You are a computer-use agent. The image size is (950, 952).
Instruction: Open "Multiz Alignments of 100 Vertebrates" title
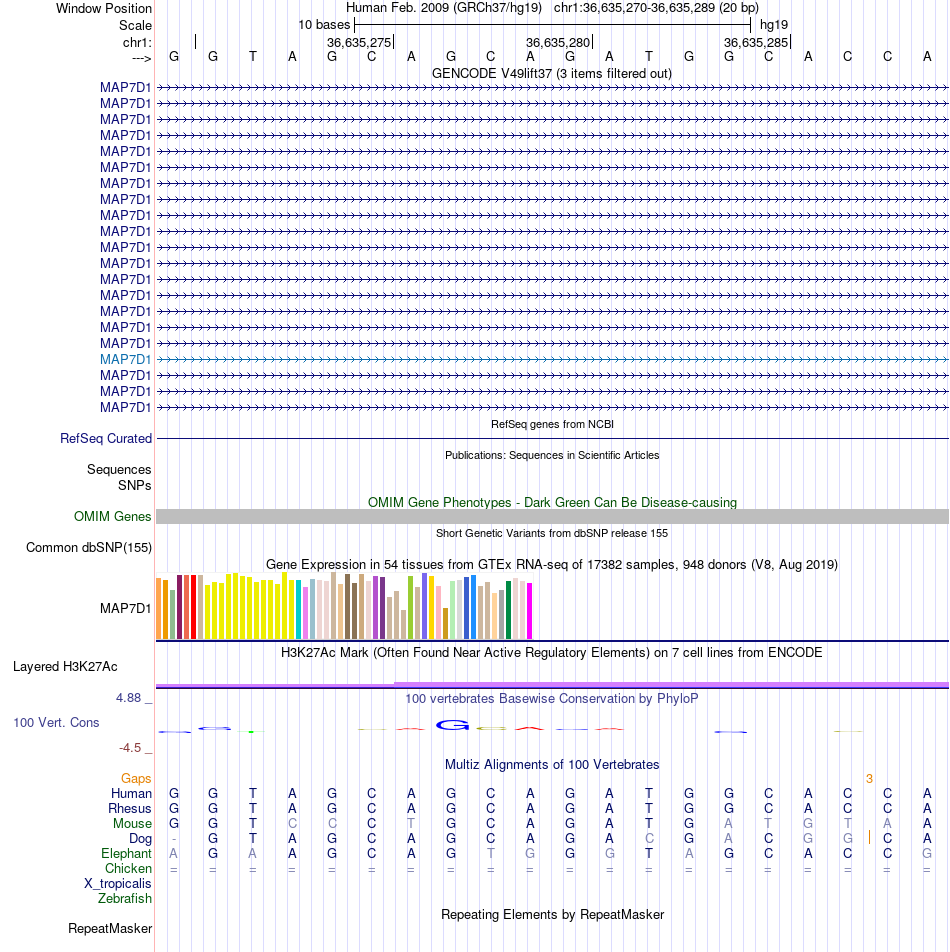pos(552,765)
